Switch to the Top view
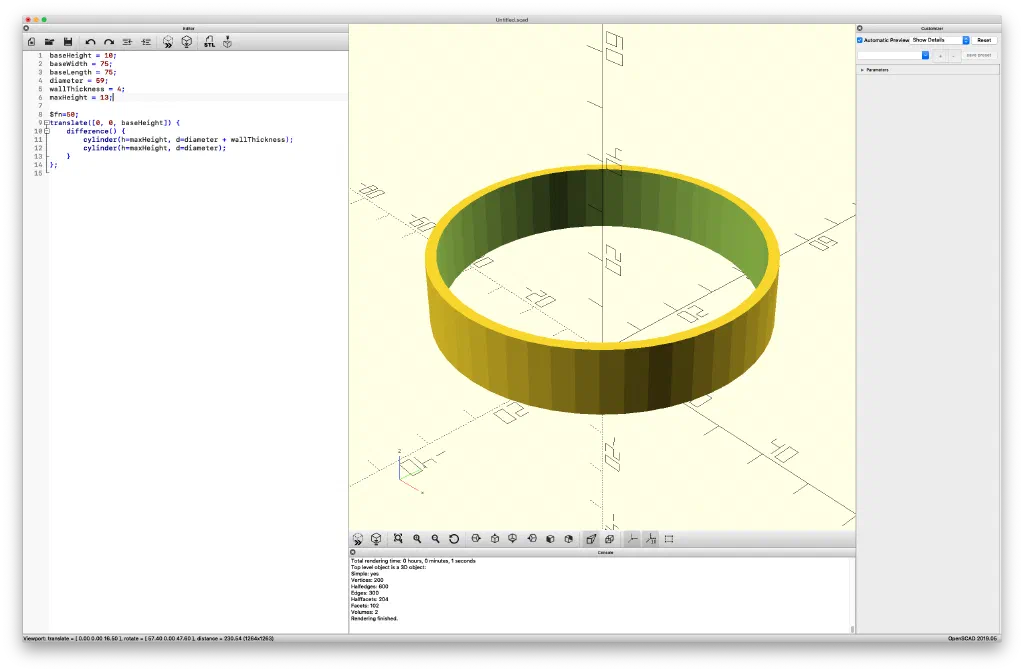 (x=494, y=539)
